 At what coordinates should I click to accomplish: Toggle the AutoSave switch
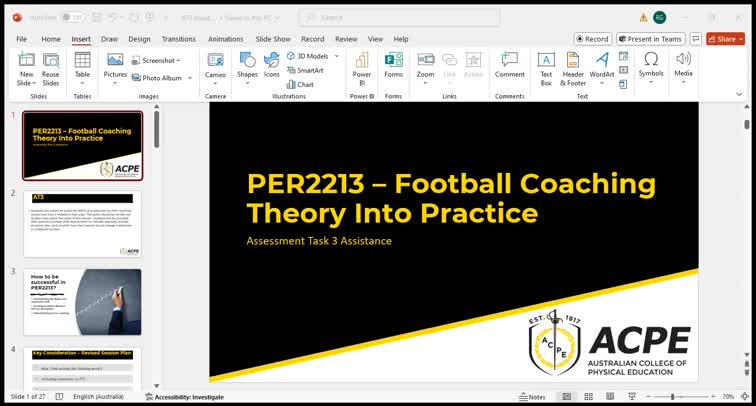72,17
